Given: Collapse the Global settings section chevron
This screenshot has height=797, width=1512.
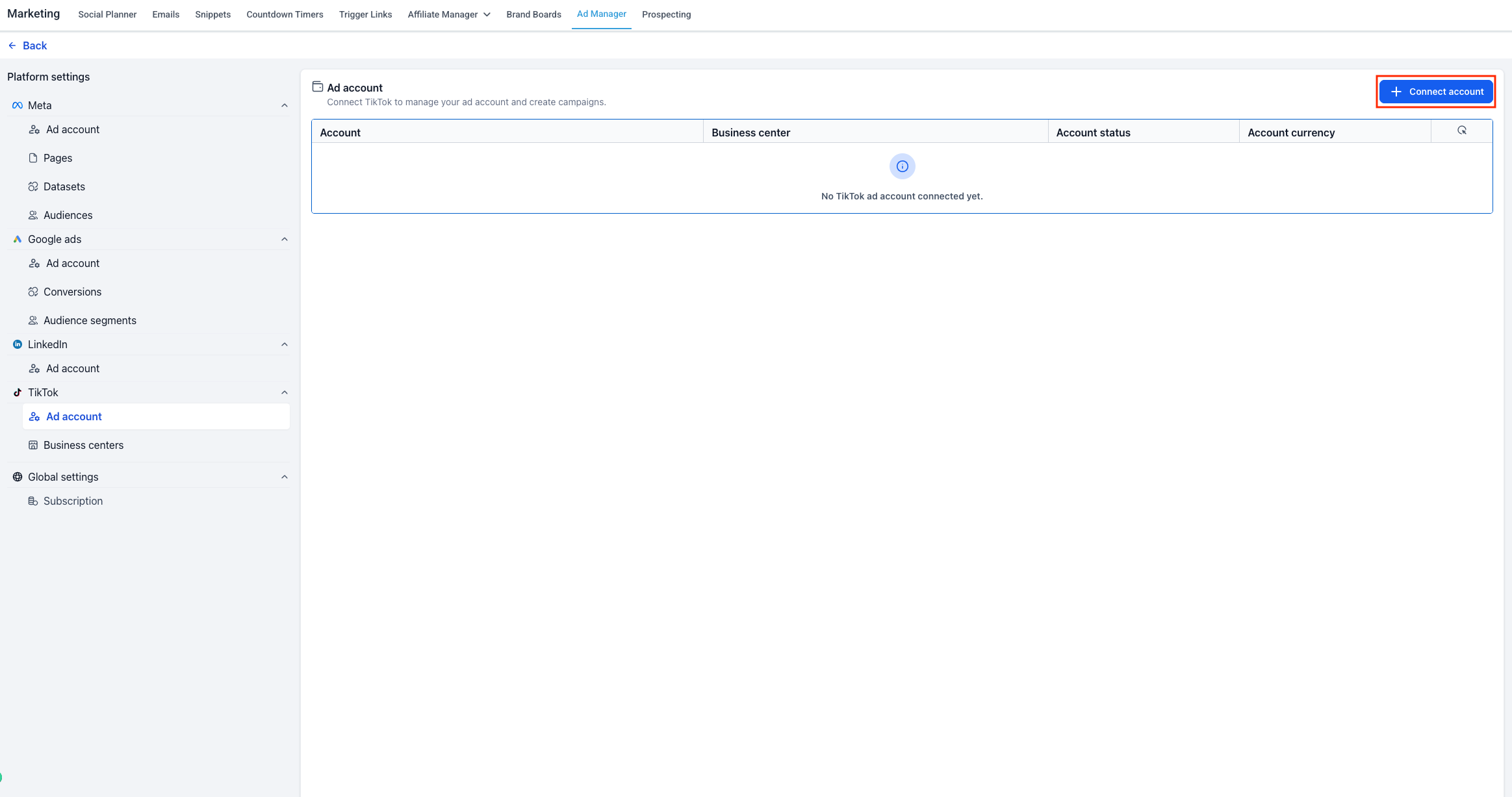Looking at the screenshot, I should (284, 477).
